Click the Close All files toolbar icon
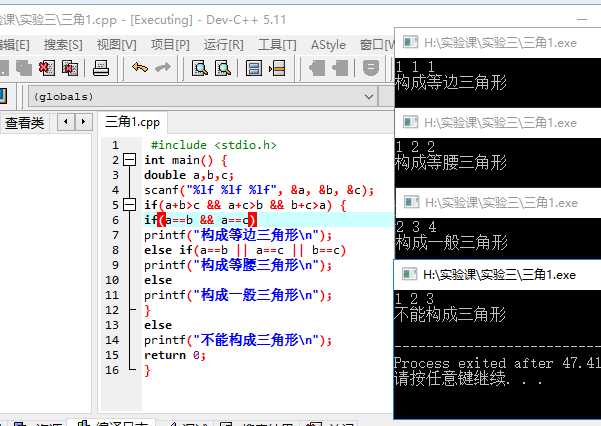The image size is (601, 426). click(70, 68)
